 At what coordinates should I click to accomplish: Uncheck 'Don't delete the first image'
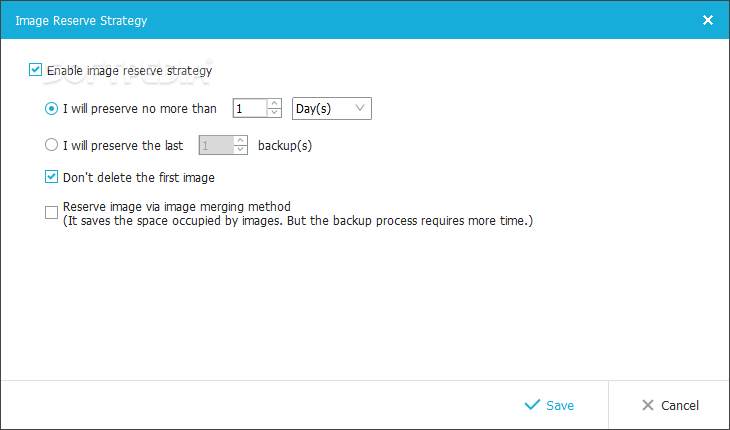tap(52, 177)
